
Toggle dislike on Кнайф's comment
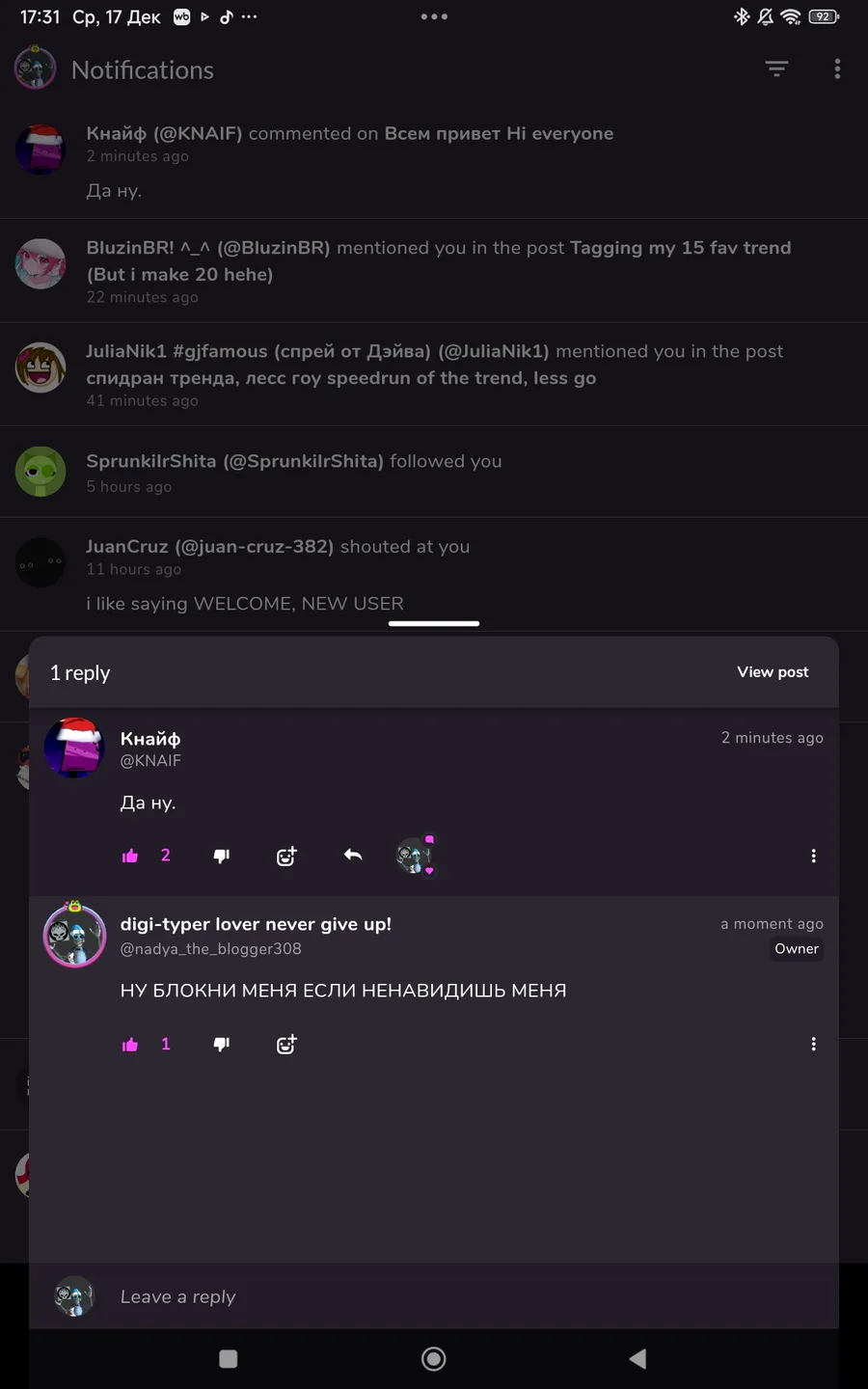pos(221,856)
